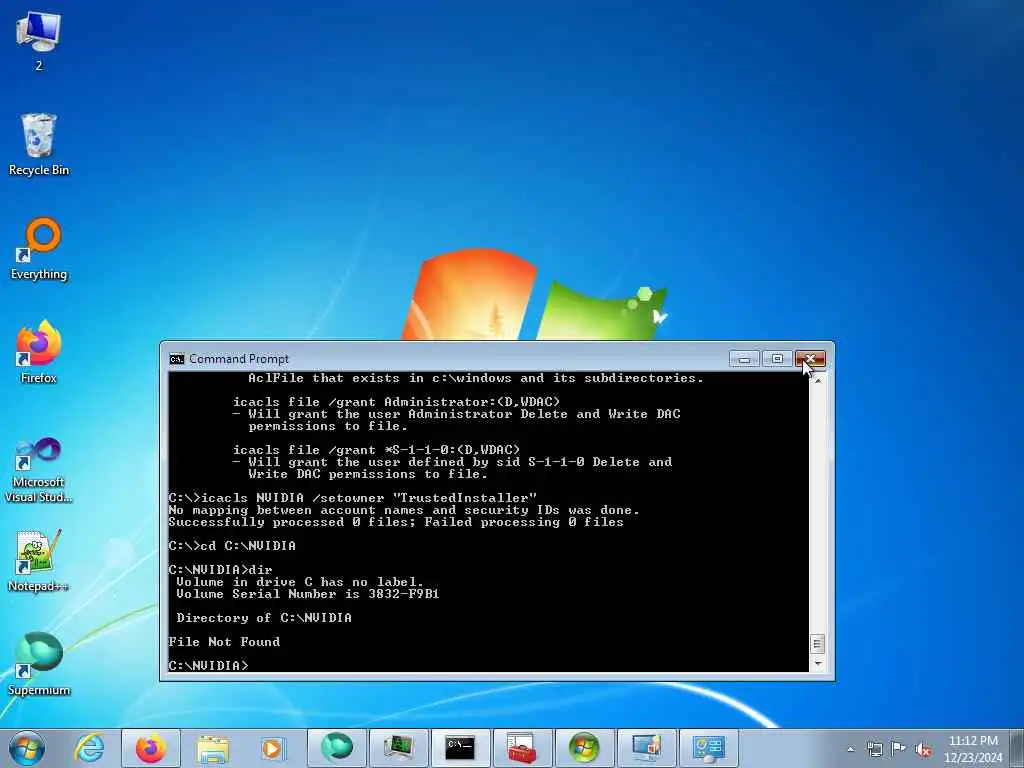Open the clock showing 11:12 PM
Viewport: 1024px width, 768px height.
(x=973, y=748)
